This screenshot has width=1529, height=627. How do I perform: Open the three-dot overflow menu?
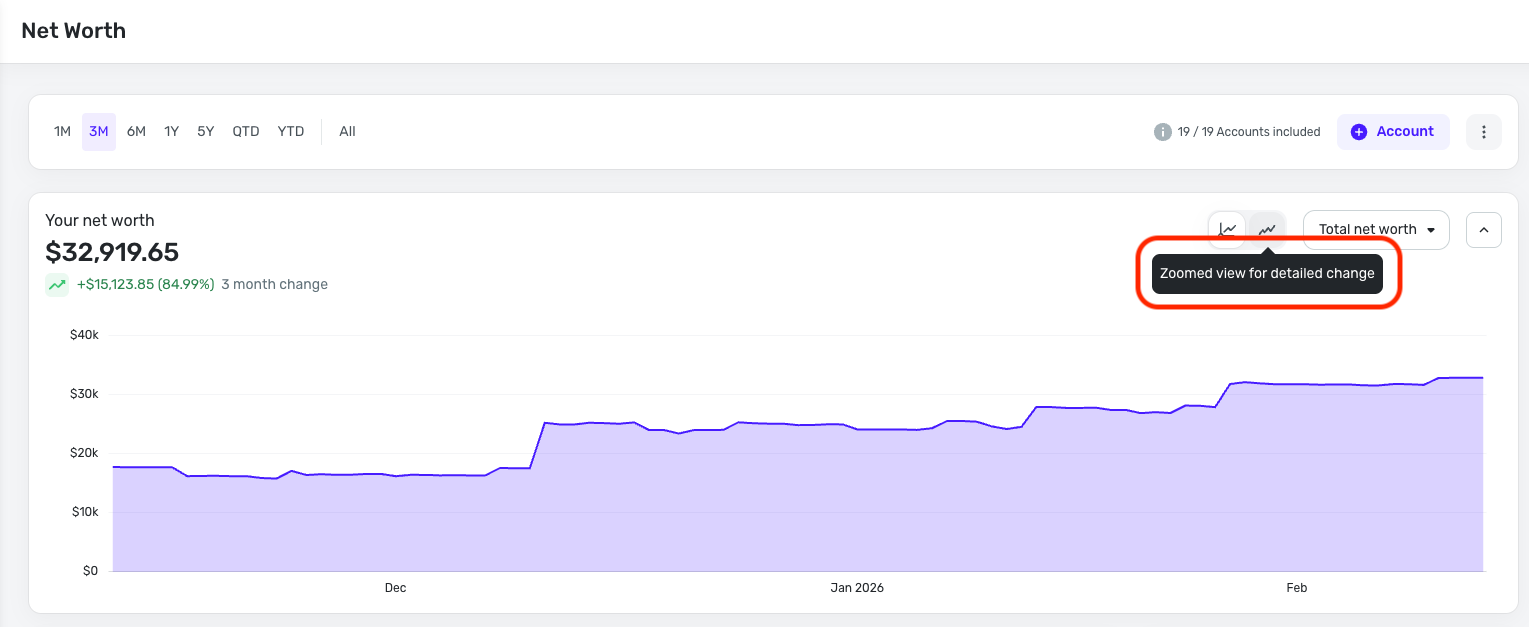[x=1483, y=131]
